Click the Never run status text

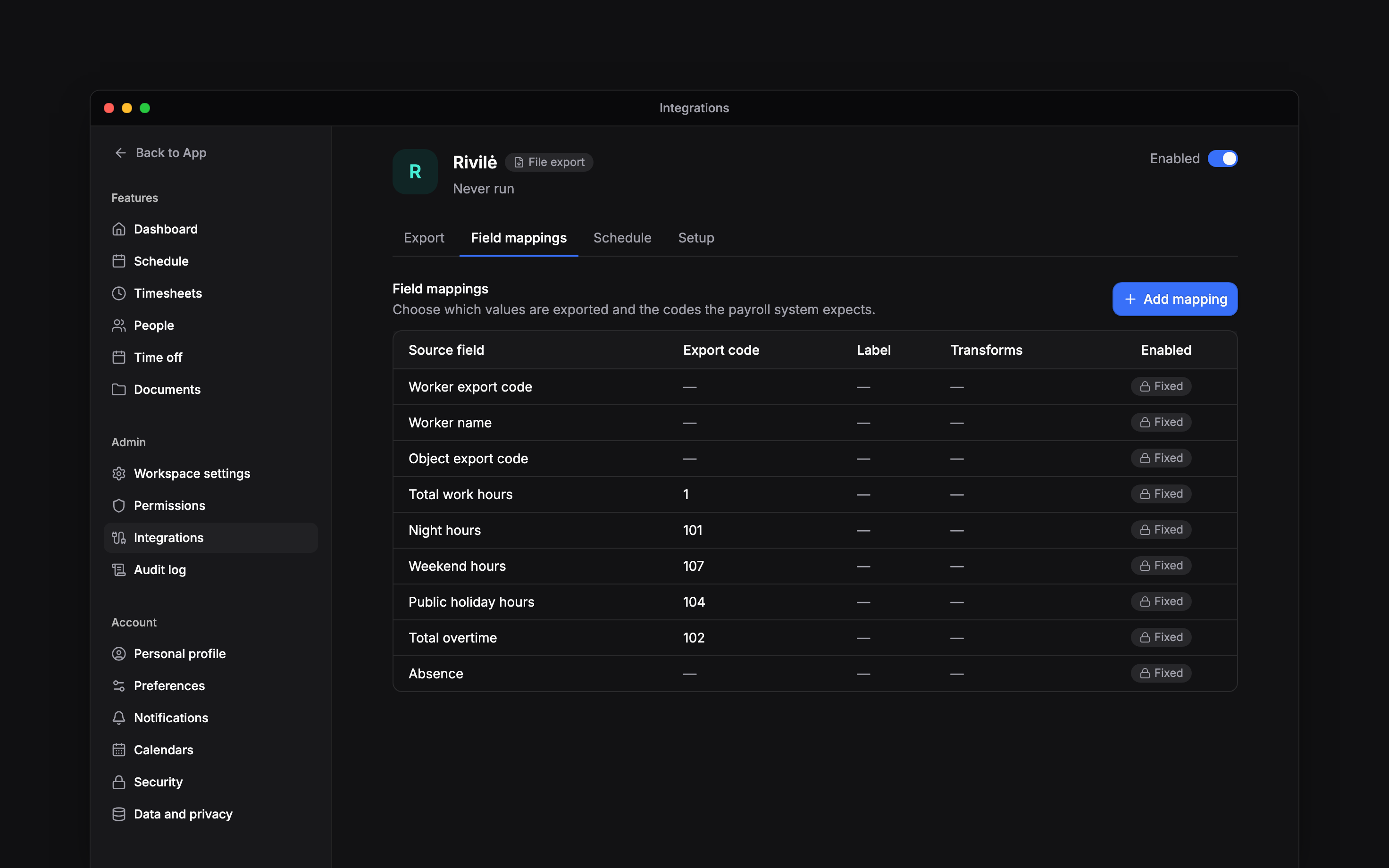click(483, 189)
